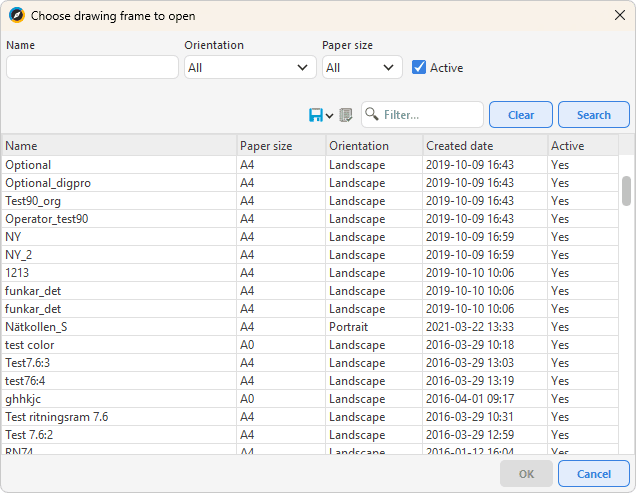Click the save icon in the toolbar
The image size is (636, 493).
[316, 115]
